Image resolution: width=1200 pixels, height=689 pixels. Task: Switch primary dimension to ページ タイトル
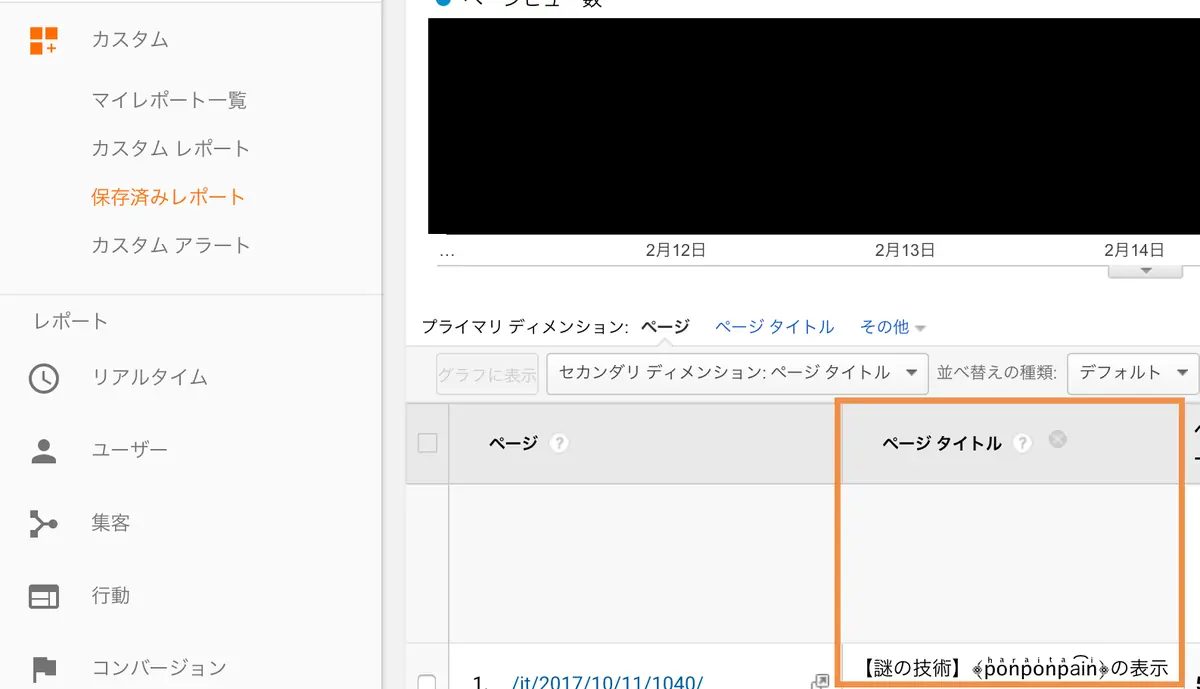[774, 327]
